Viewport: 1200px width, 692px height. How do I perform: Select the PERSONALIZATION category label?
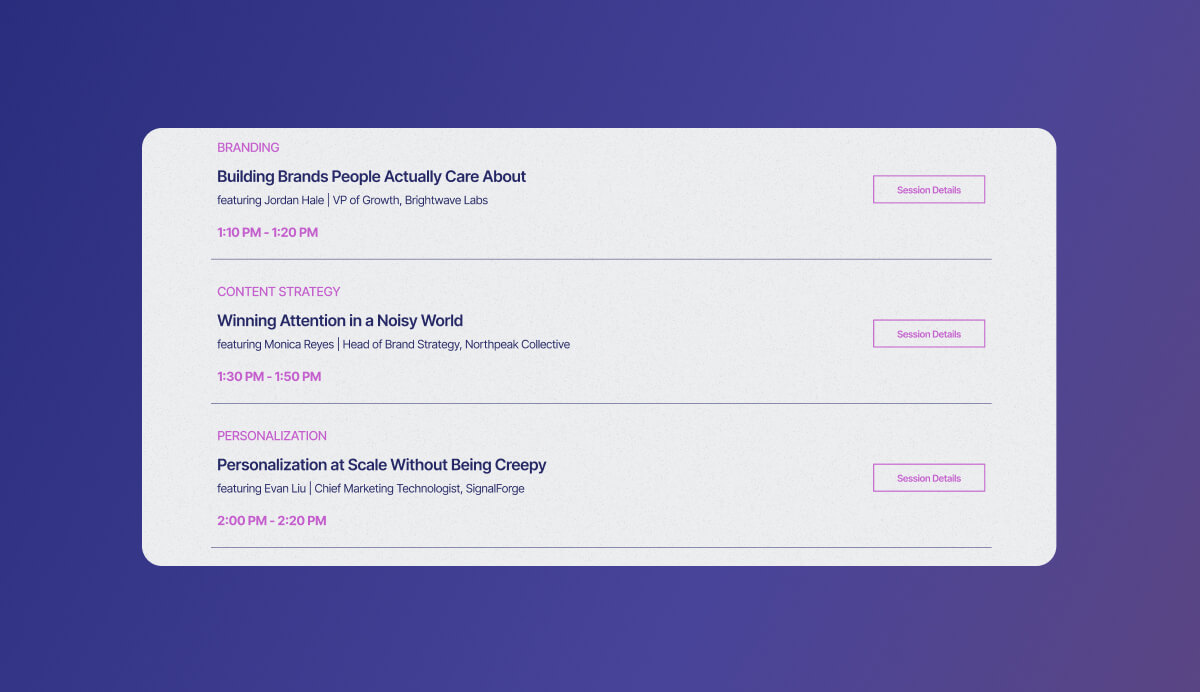[272, 435]
